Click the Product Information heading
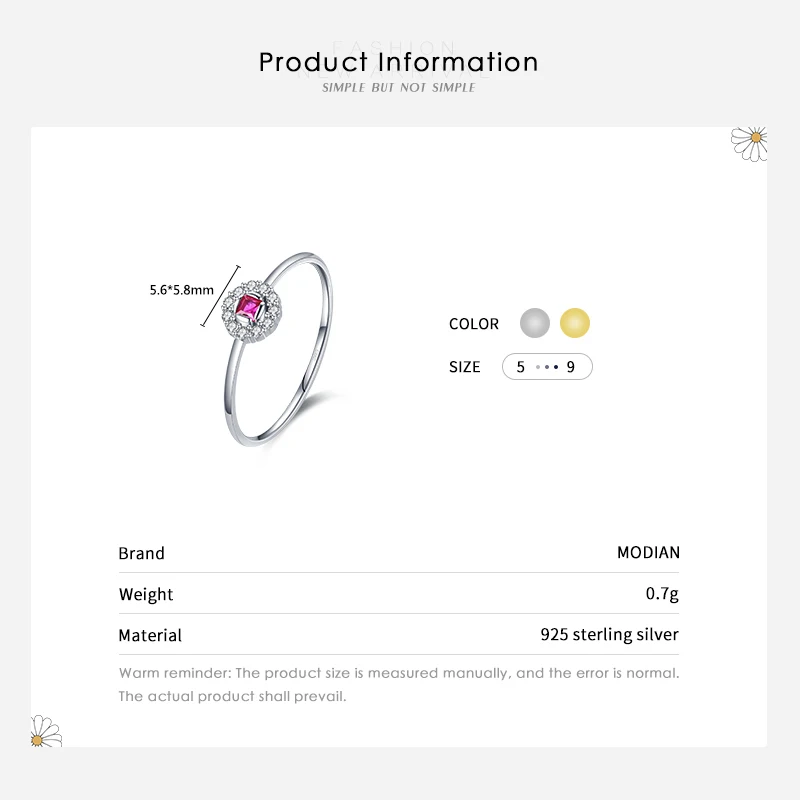The height and width of the screenshot is (800, 800). [x=399, y=62]
